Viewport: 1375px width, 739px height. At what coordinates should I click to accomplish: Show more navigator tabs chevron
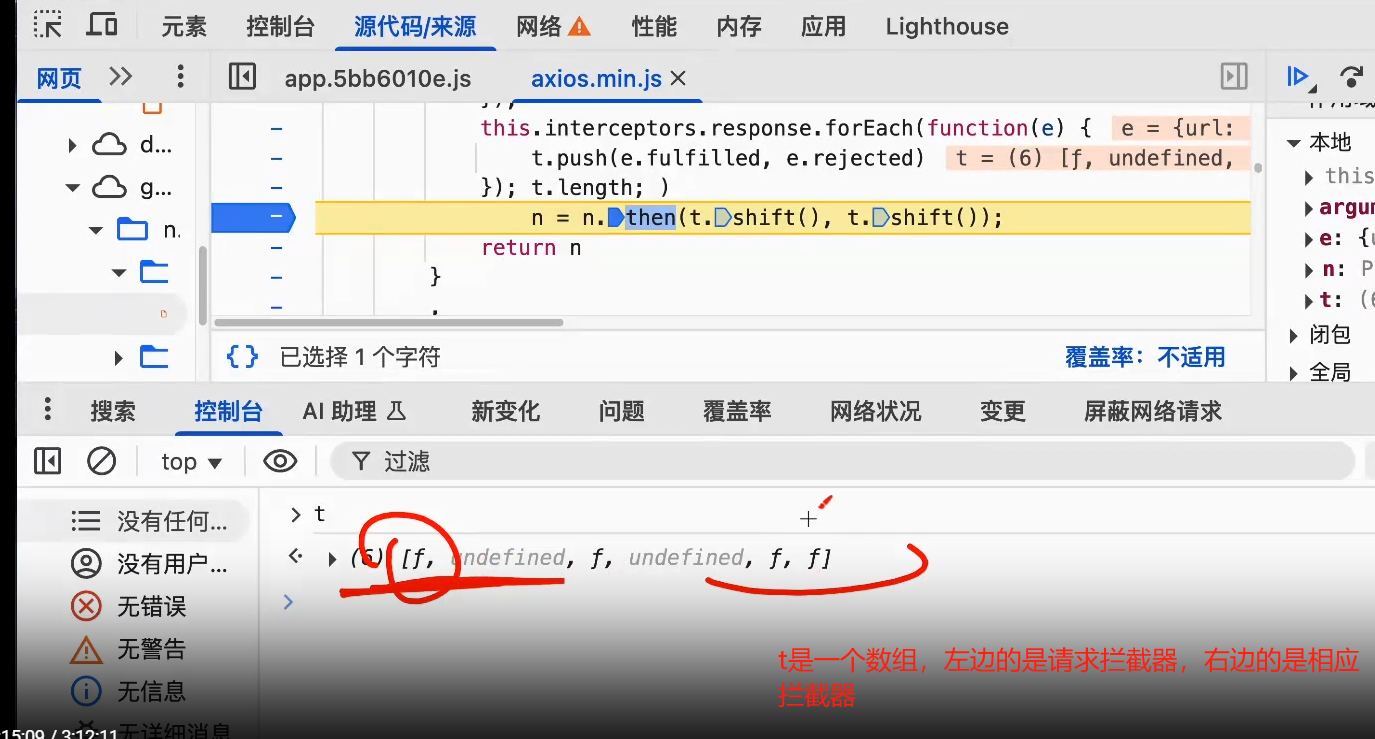[x=120, y=77]
